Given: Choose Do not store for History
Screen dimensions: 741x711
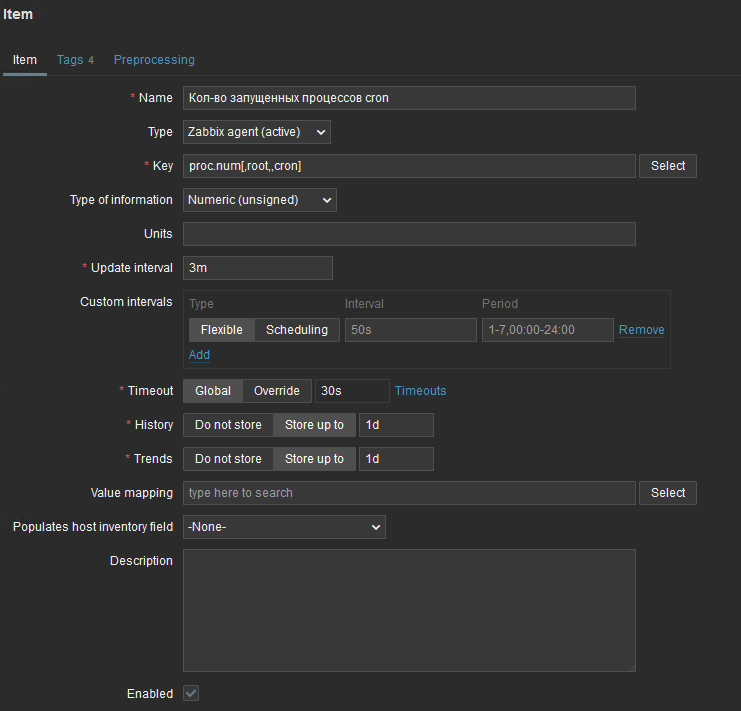Looking at the screenshot, I should [x=228, y=425].
